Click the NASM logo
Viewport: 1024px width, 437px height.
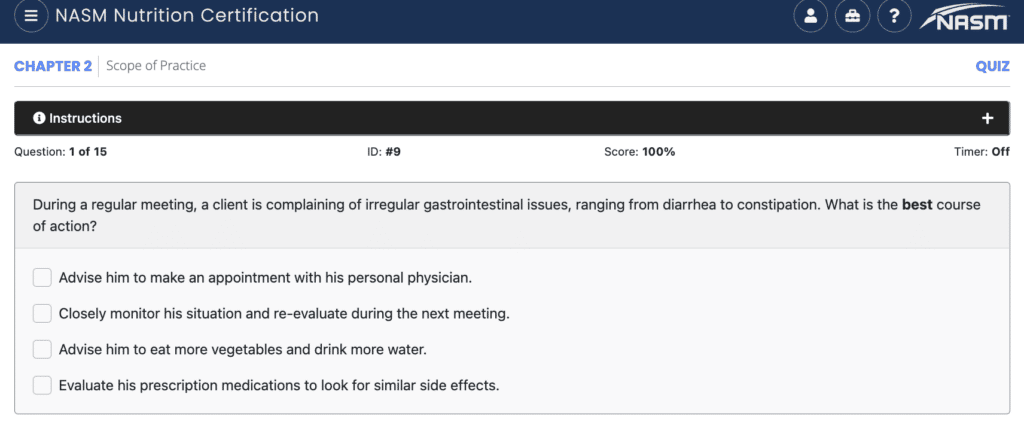pos(964,18)
